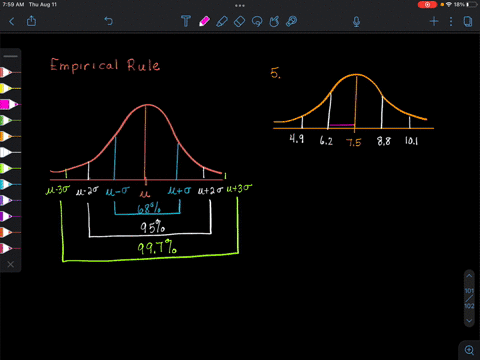Image resolution: width=480 pixels, height=360 pixels.
Task: Tap the '4.9' axis value
Action: [297, 138]
